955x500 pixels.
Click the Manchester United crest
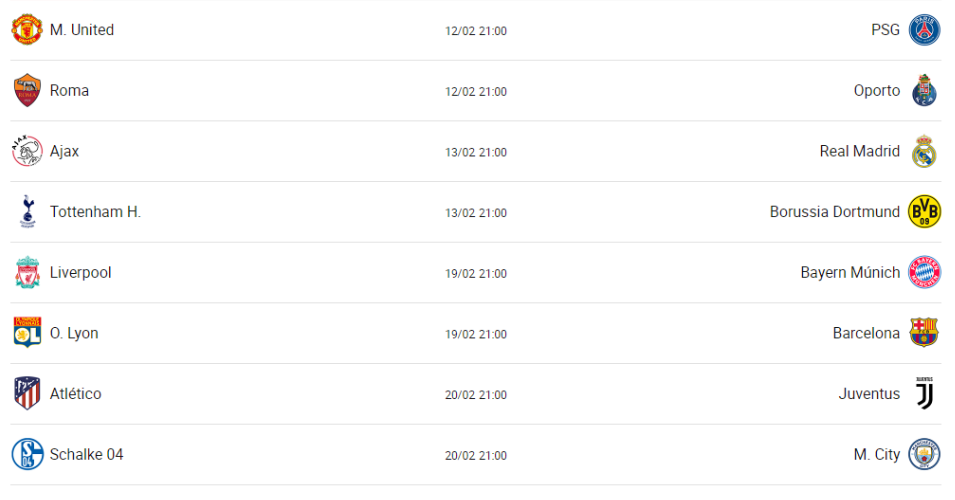(x=27, y=30)
